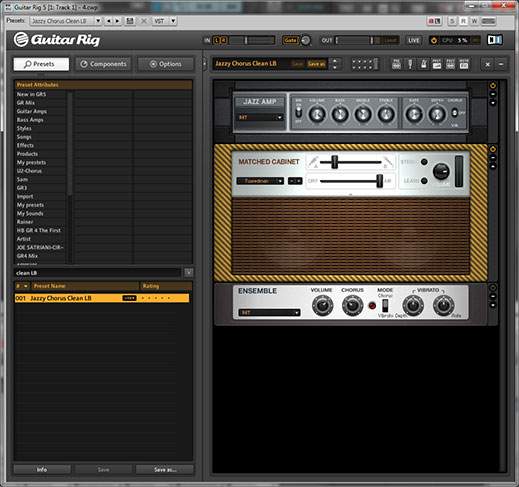Image resolution: width=519 pixels, height=487 pixels.
Task: Clear the rack with the X icon
Action: coord(487,64)
